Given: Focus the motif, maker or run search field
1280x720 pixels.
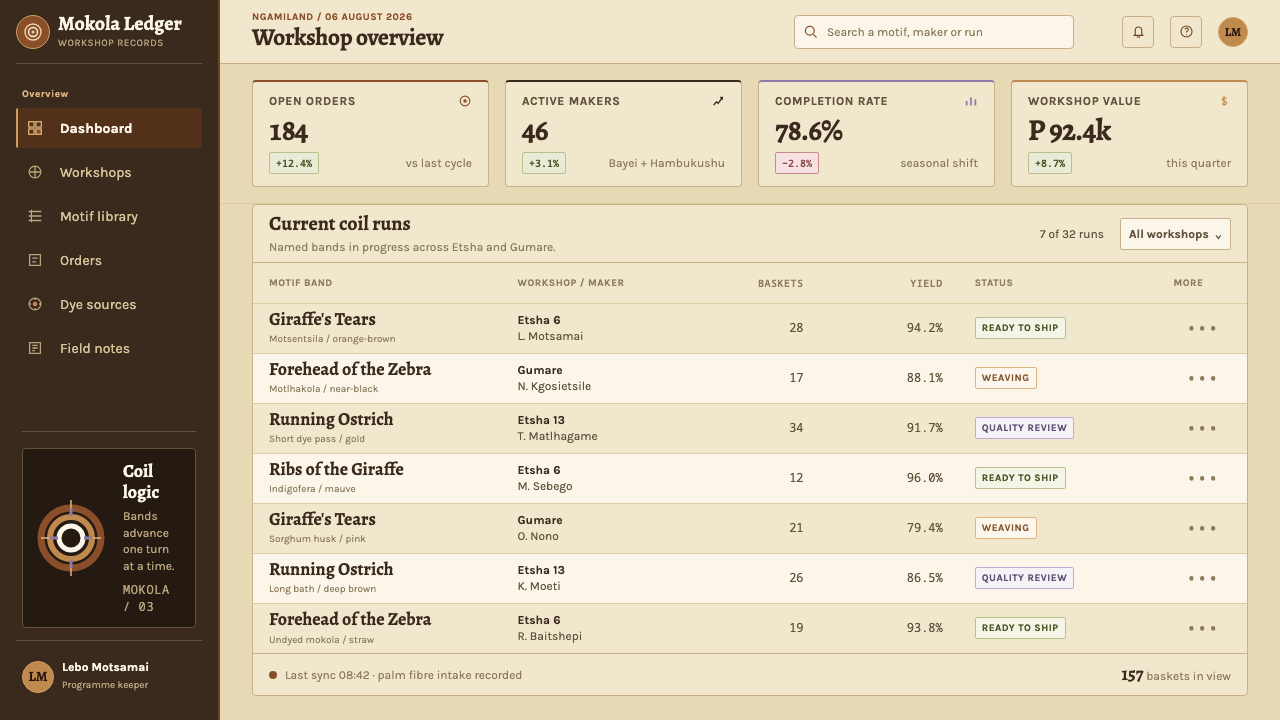Looking at the screenshot, I should [x=934, y=32].
